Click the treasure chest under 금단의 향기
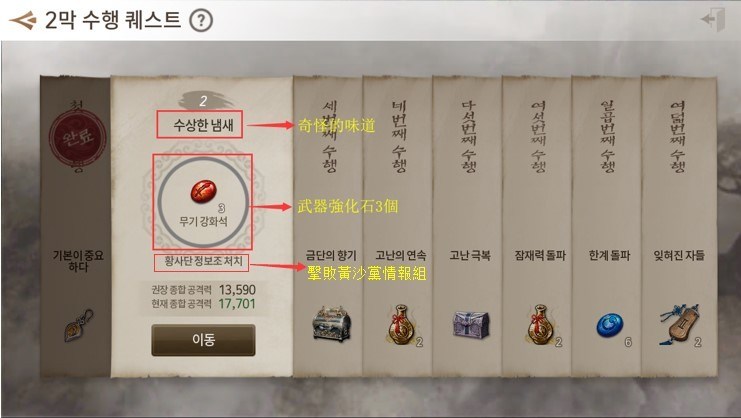The width and height of the screenshot is (741, 418). click(x=331, y=324)
